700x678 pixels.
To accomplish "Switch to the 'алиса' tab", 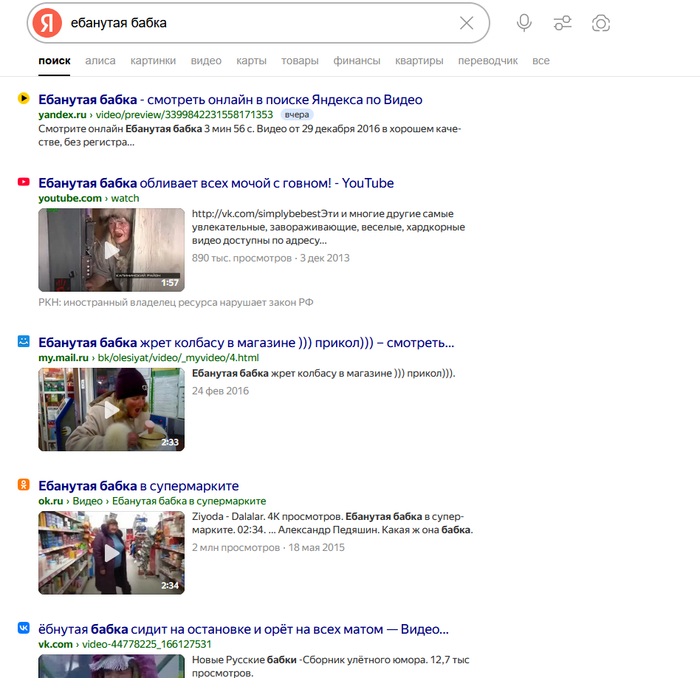I will [100, 61].
